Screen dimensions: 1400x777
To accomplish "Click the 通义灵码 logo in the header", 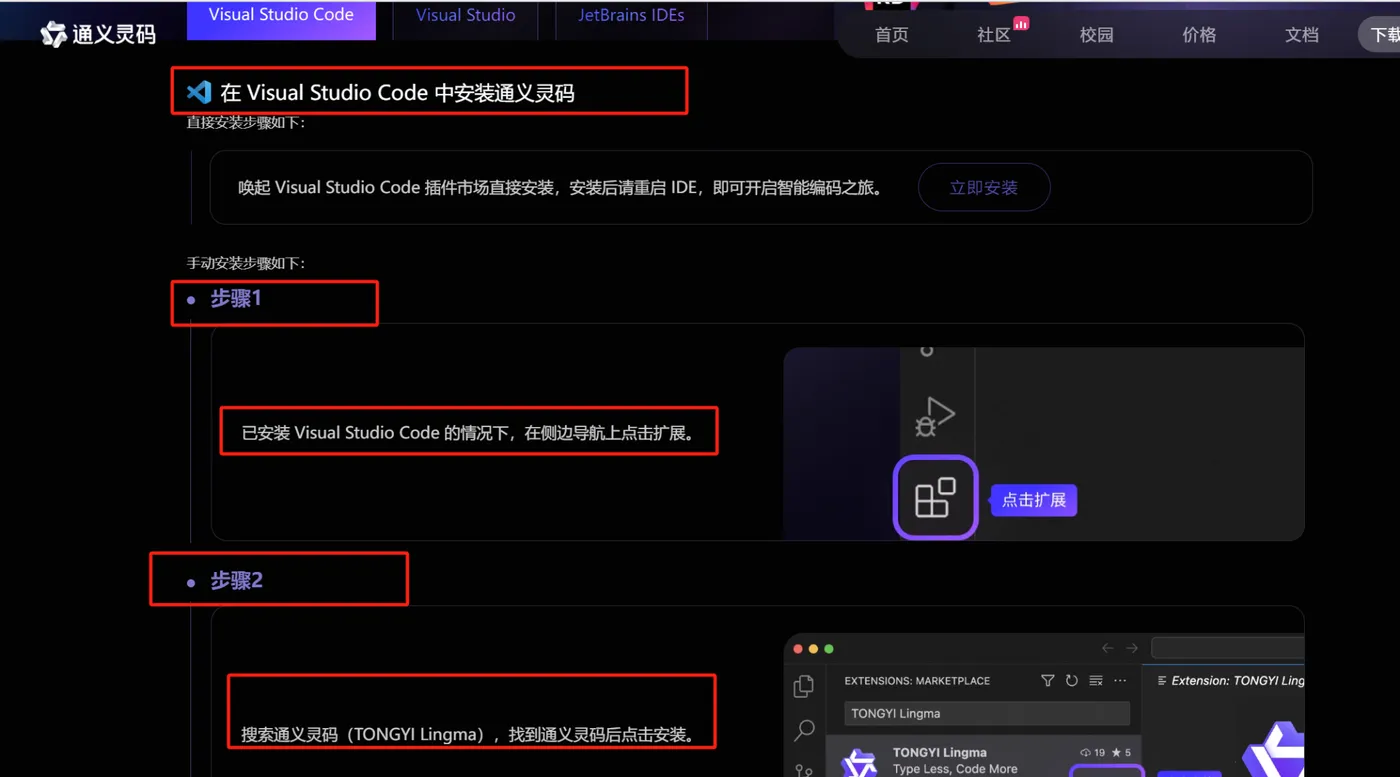I will pos(98,35).
